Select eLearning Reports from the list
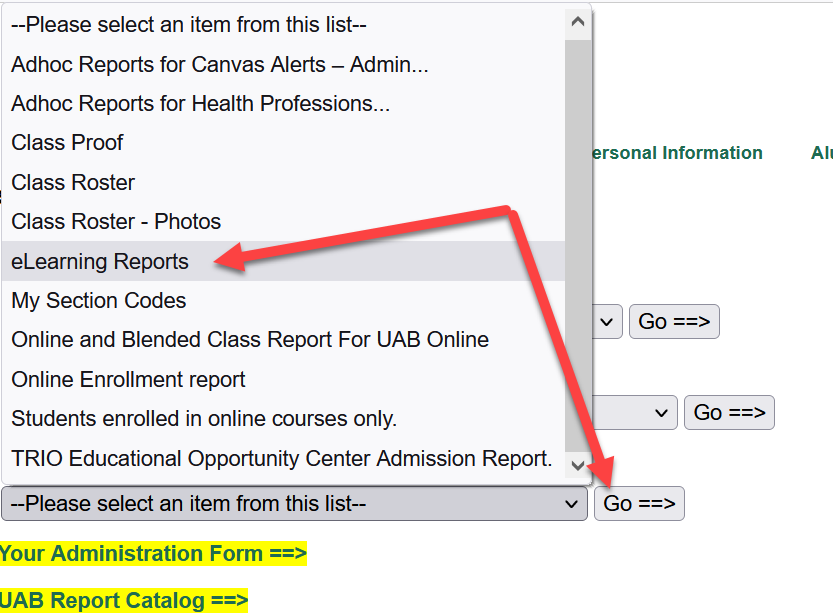Image resolution: width=834 pixels, height=614 pixels. (100, 262)
